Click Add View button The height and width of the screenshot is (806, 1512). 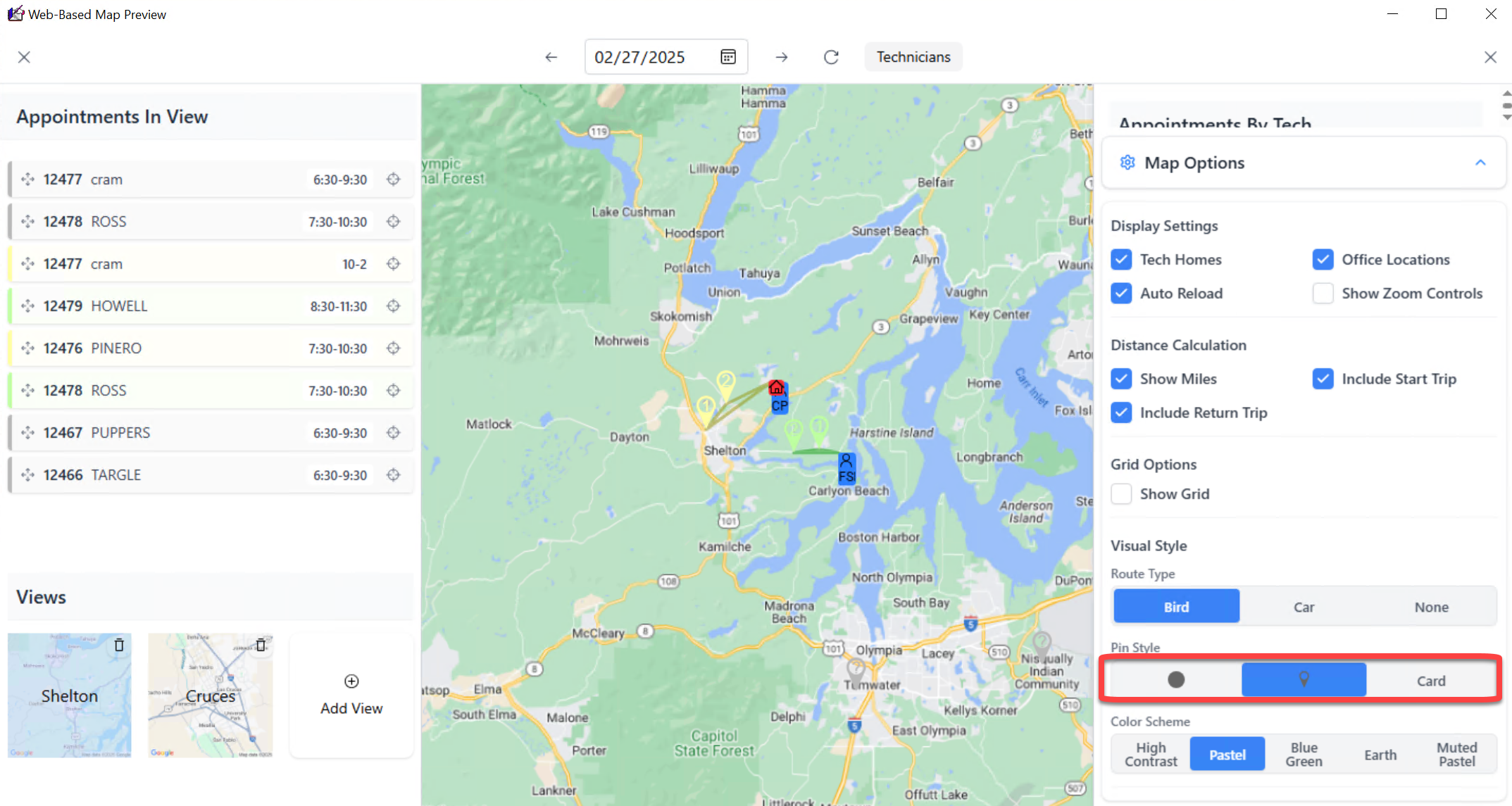tap(351, 695)
